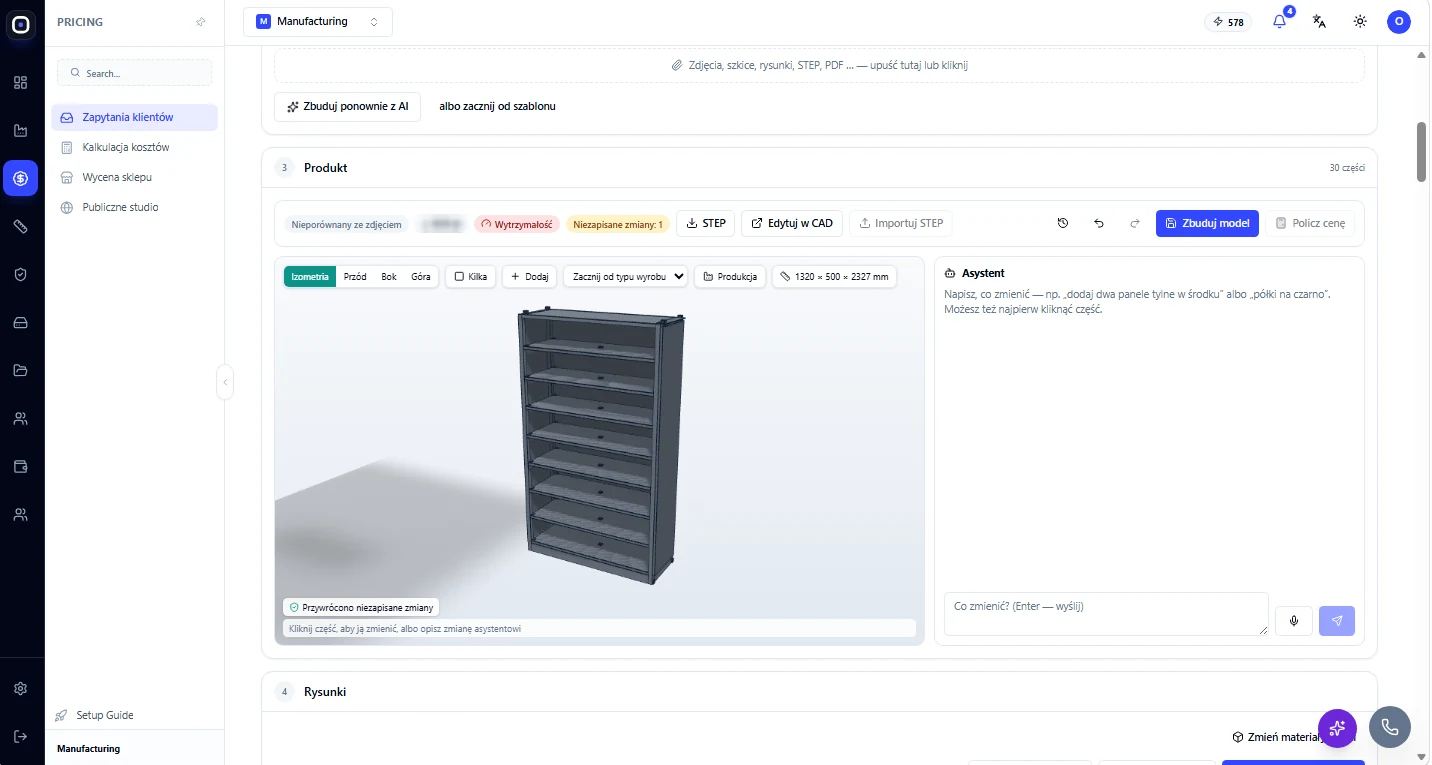The height and width of the screenshot is (765, 1432).
Task: Switch to Izometria view
Action: coord(310,277)
